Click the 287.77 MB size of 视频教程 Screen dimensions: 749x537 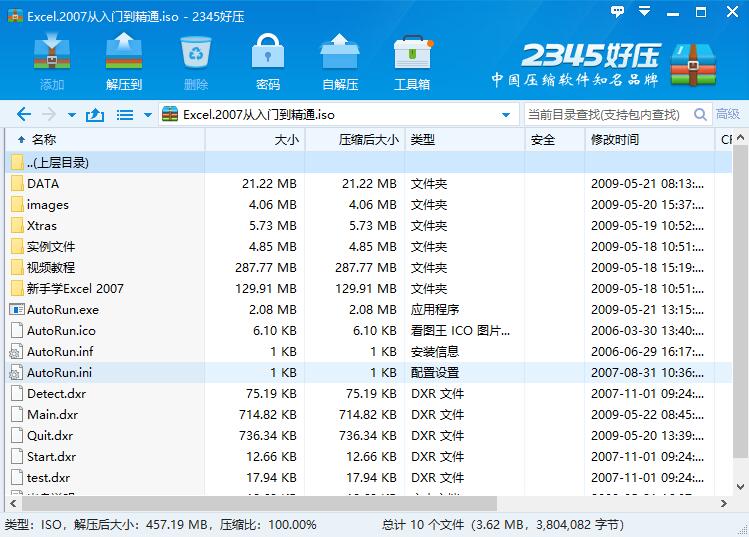[266, 268]
